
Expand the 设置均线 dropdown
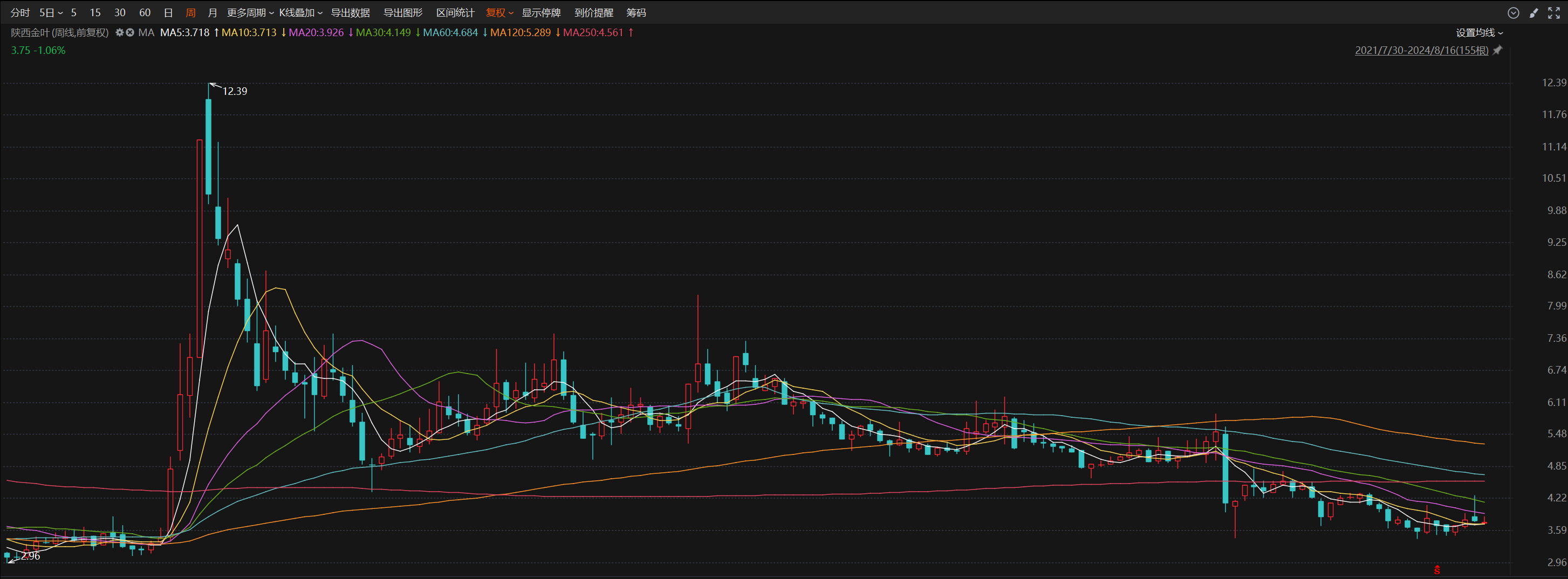[1480, 33]
